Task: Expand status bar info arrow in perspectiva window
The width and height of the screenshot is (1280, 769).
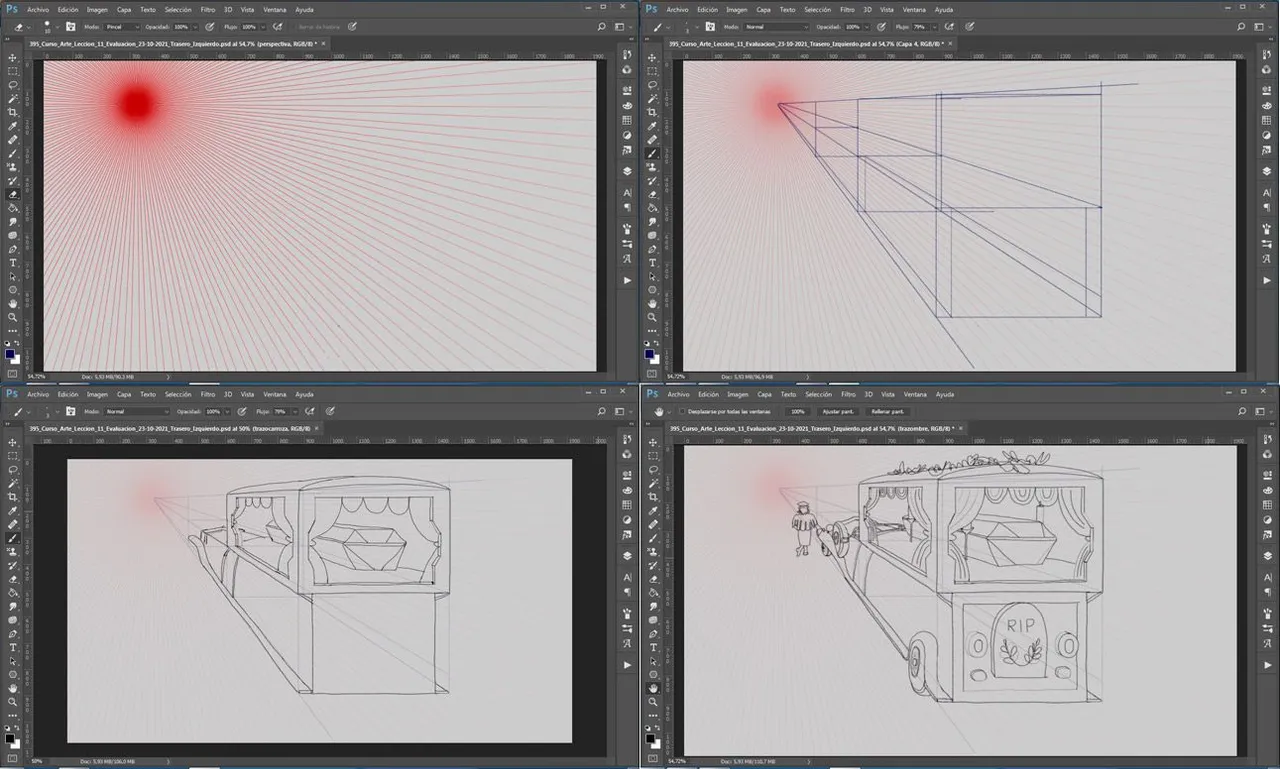Action: 167,377
